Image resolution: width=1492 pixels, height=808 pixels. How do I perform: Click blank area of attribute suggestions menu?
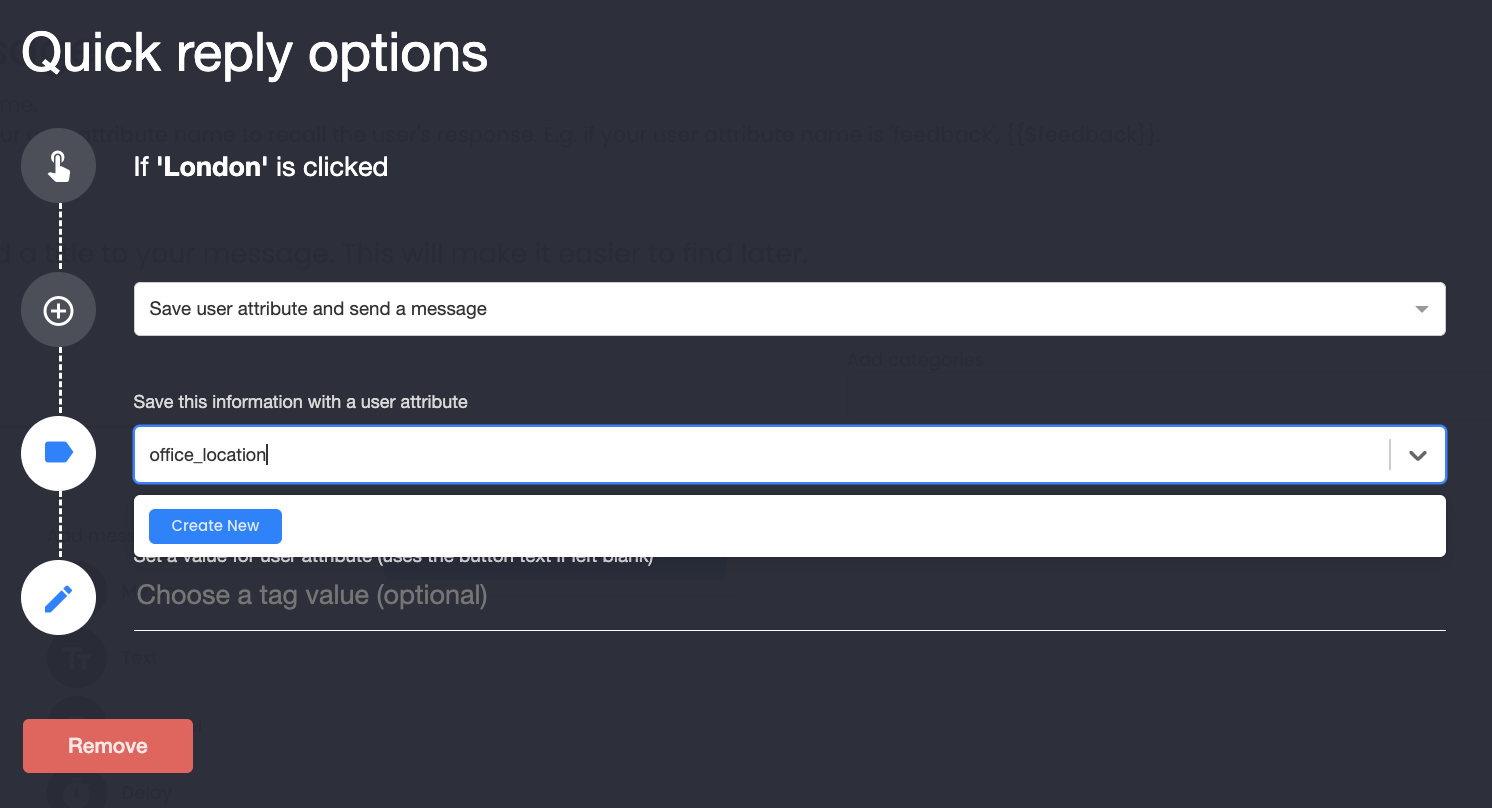(860, 526)
